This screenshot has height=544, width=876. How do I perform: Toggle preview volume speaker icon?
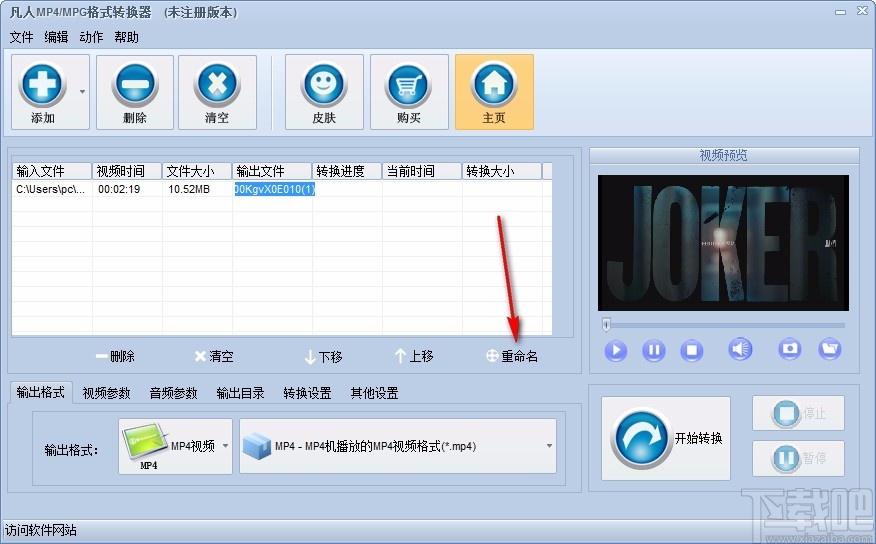pos(740,349)
